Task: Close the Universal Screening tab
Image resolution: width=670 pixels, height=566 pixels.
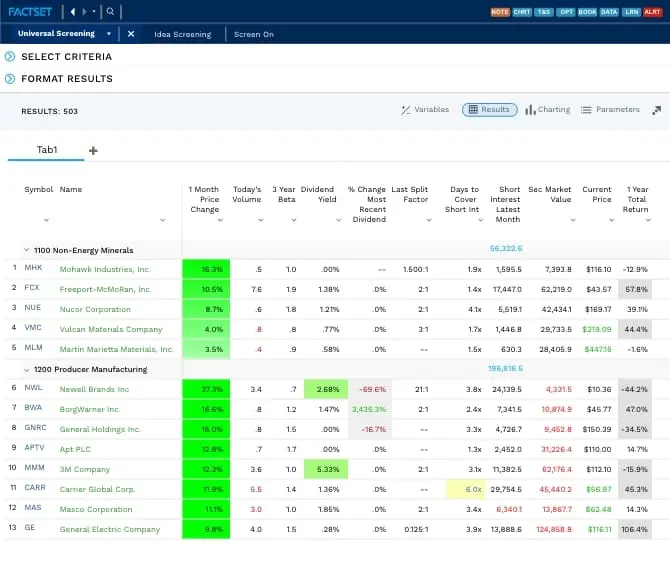Action: coord(131,33)
